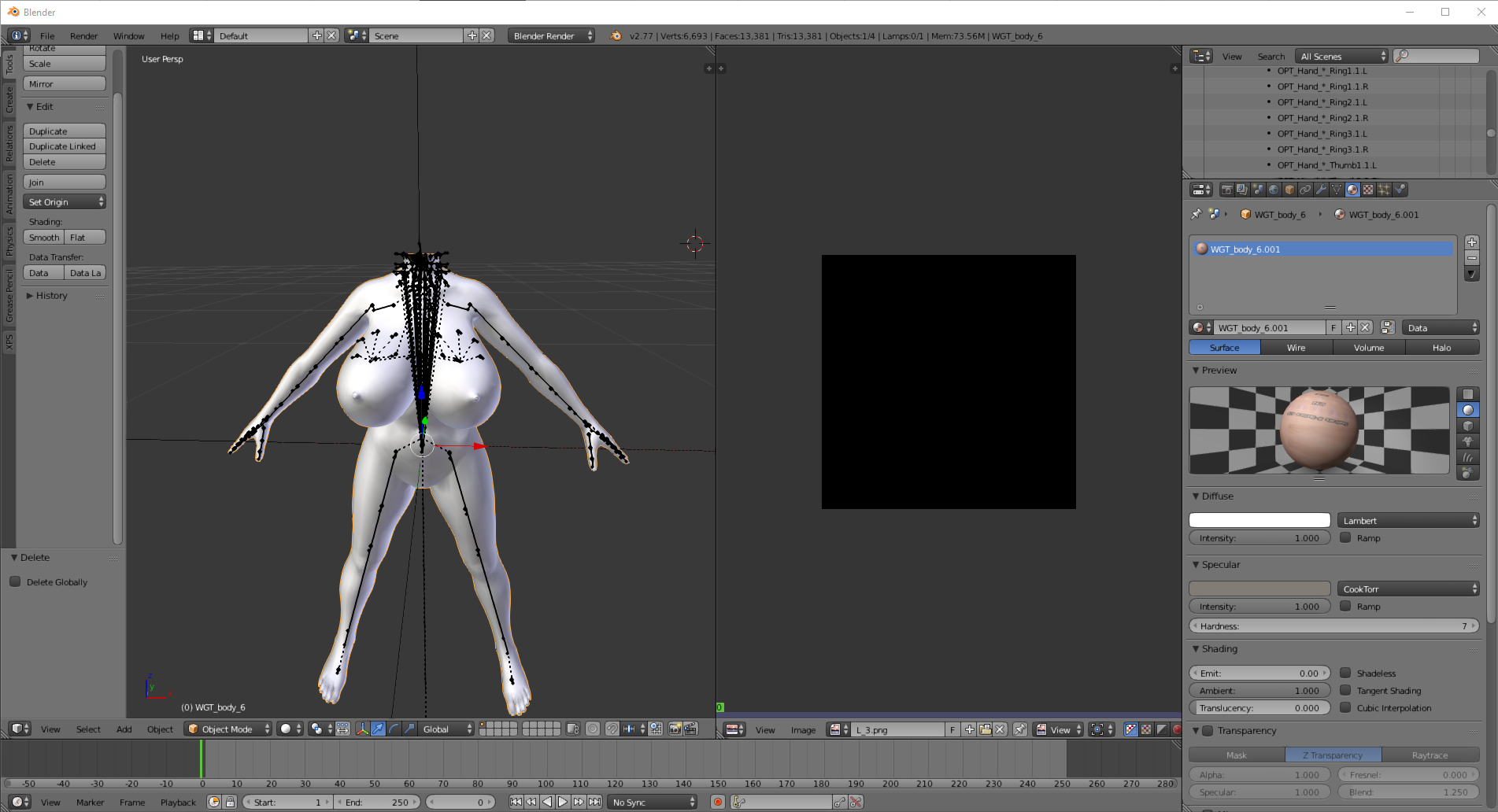
Task: Open the Texture checkerboard properties tab
Action: pyautogui.click(x=1368, y=190)
